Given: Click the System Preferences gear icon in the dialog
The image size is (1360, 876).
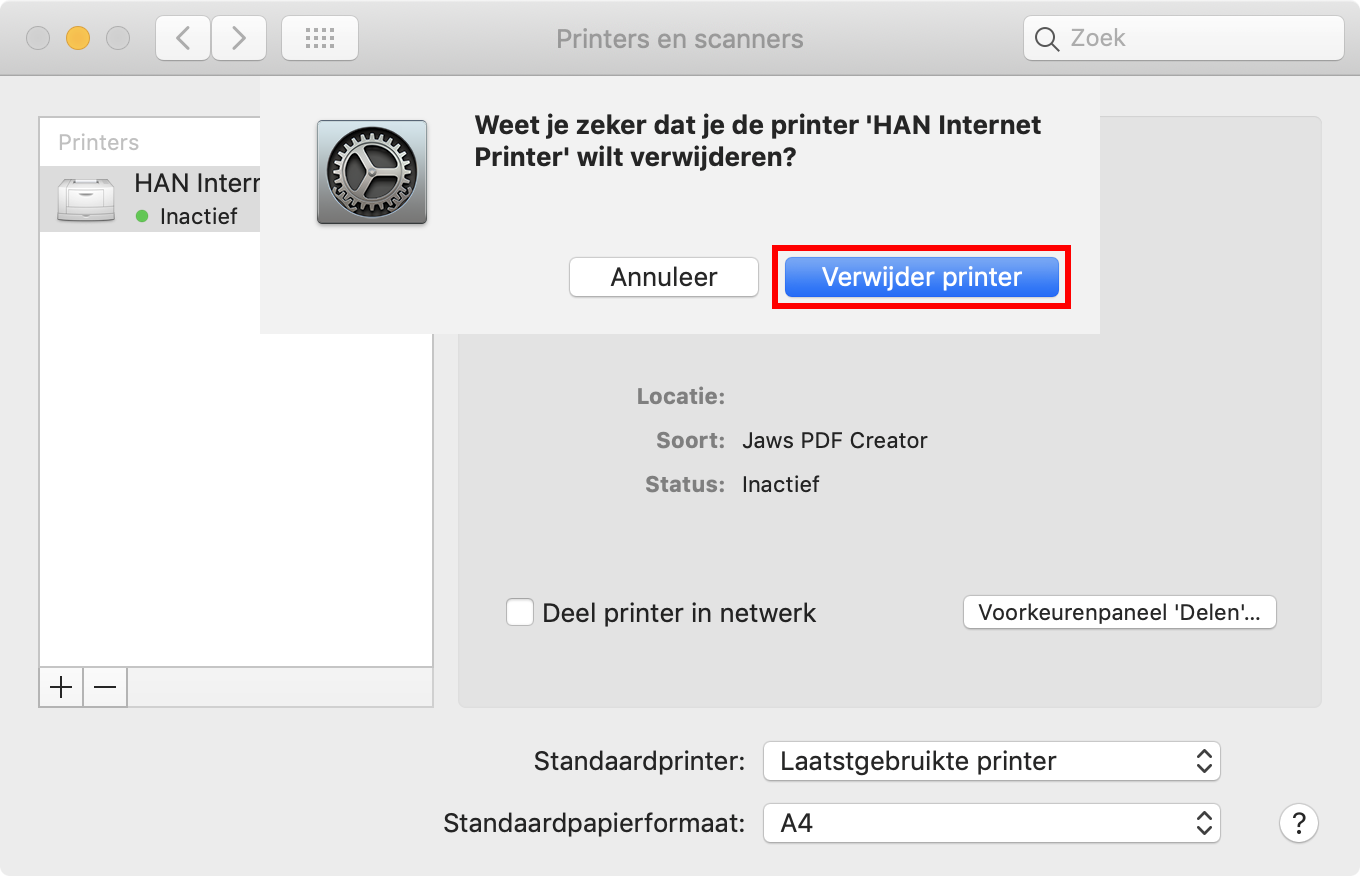Looking at the screenshot, I should coord(371,172).
